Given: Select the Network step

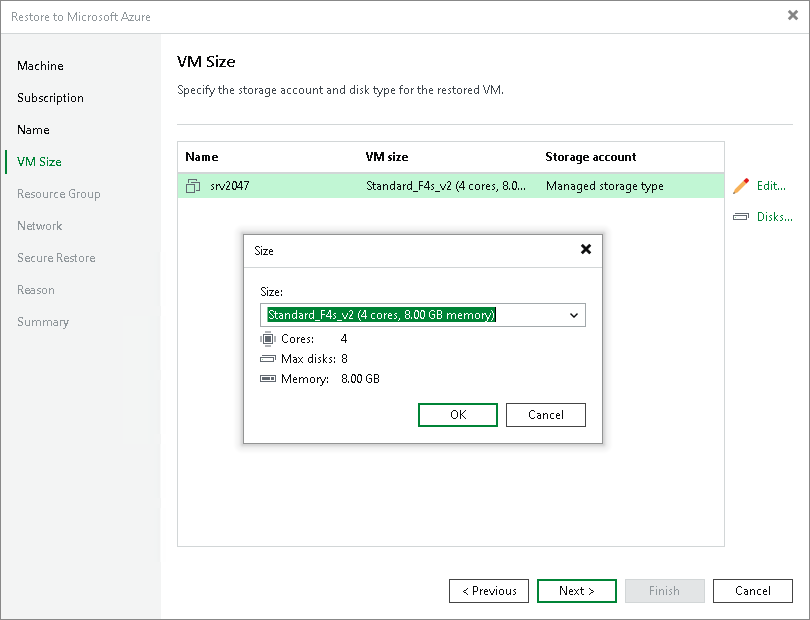Looking at the screenshot, I should click(40, 226).
